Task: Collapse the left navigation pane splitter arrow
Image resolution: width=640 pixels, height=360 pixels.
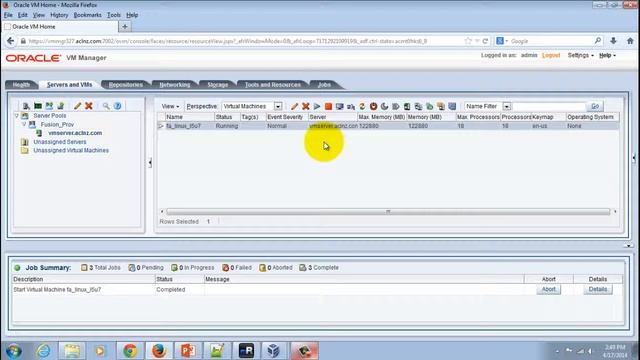Action: (x=150, y=163)
